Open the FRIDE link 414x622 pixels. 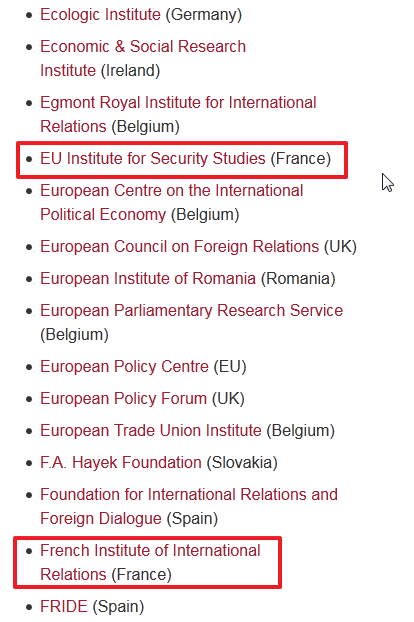click(x=64, y=607)
